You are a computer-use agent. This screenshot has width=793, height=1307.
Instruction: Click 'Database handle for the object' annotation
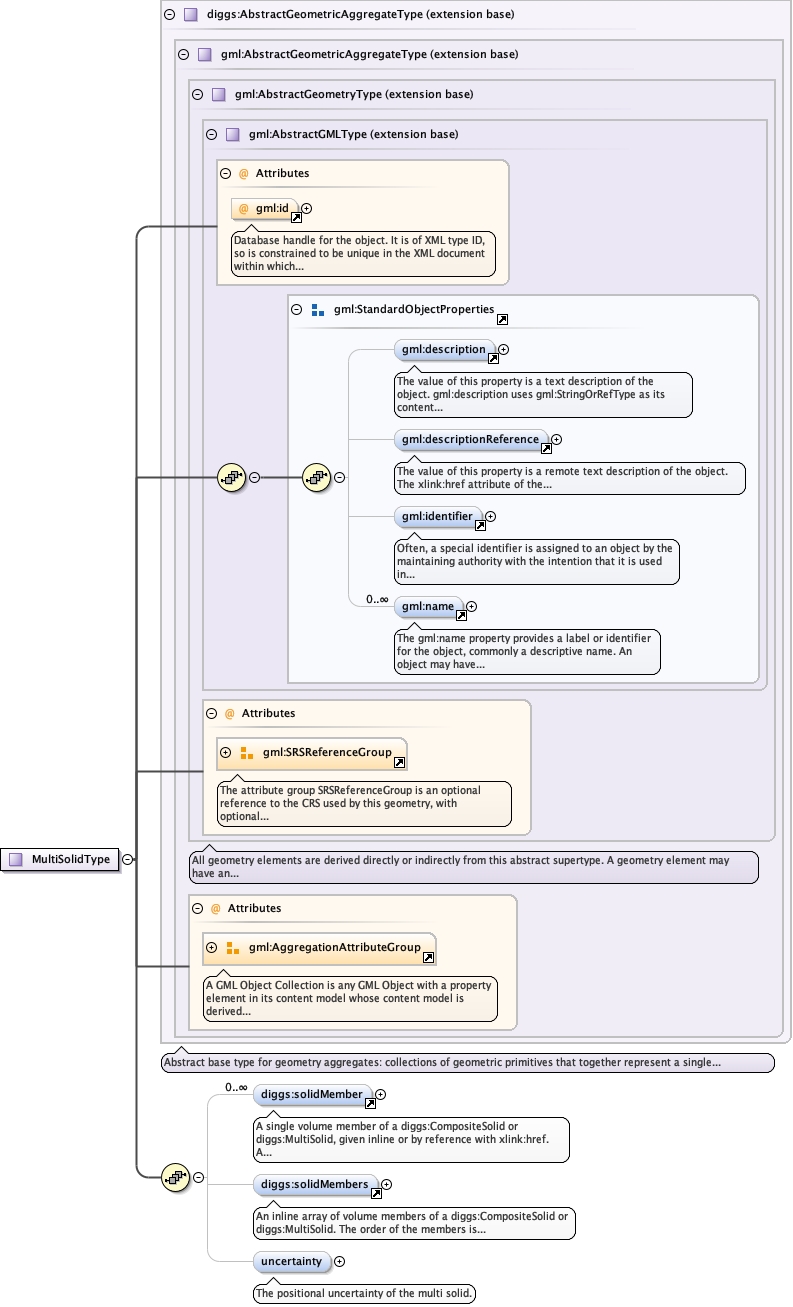[x=363, y=254]
